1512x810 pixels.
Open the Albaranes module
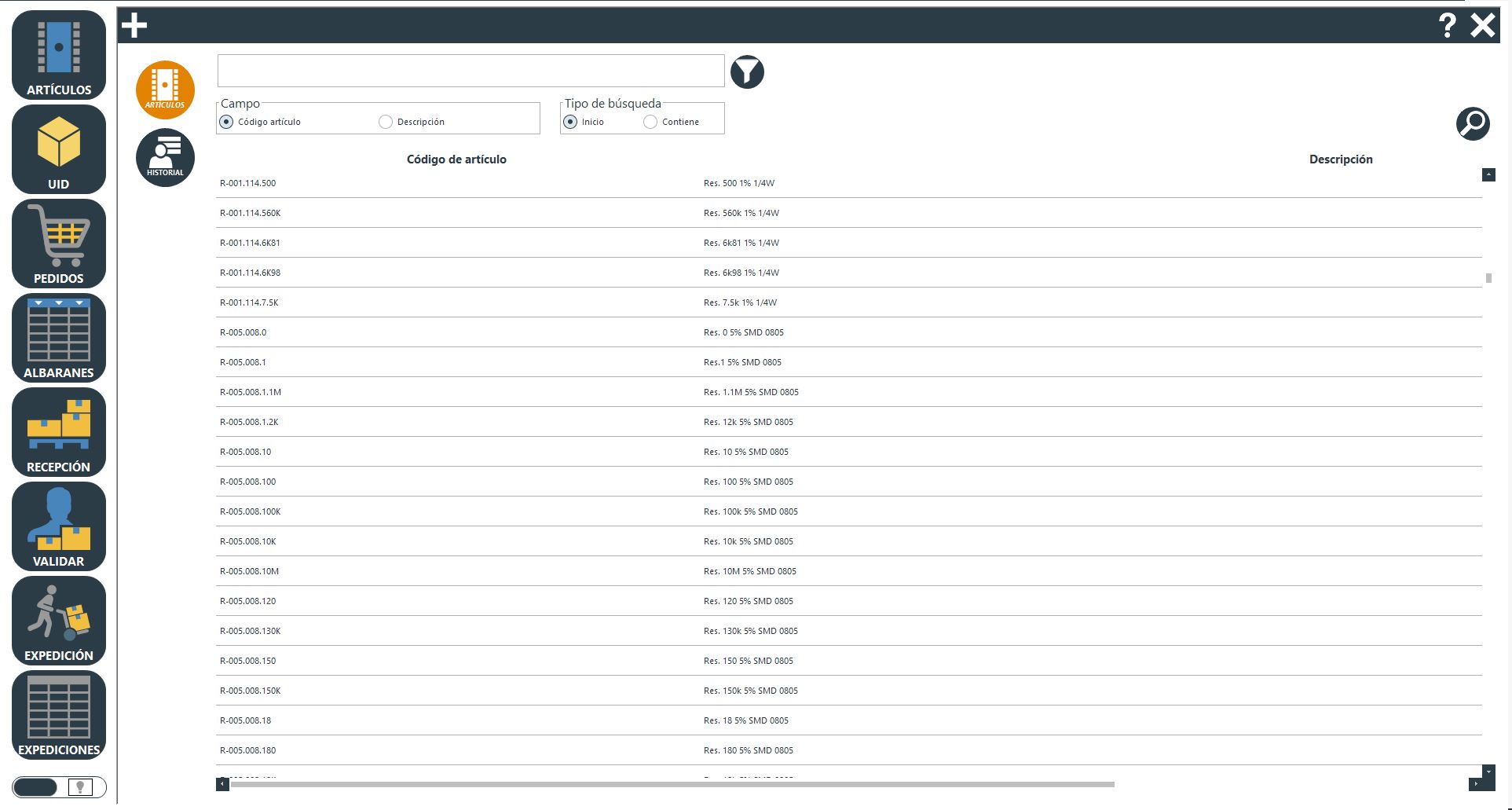pyautogui.click(x=59, y=338)
